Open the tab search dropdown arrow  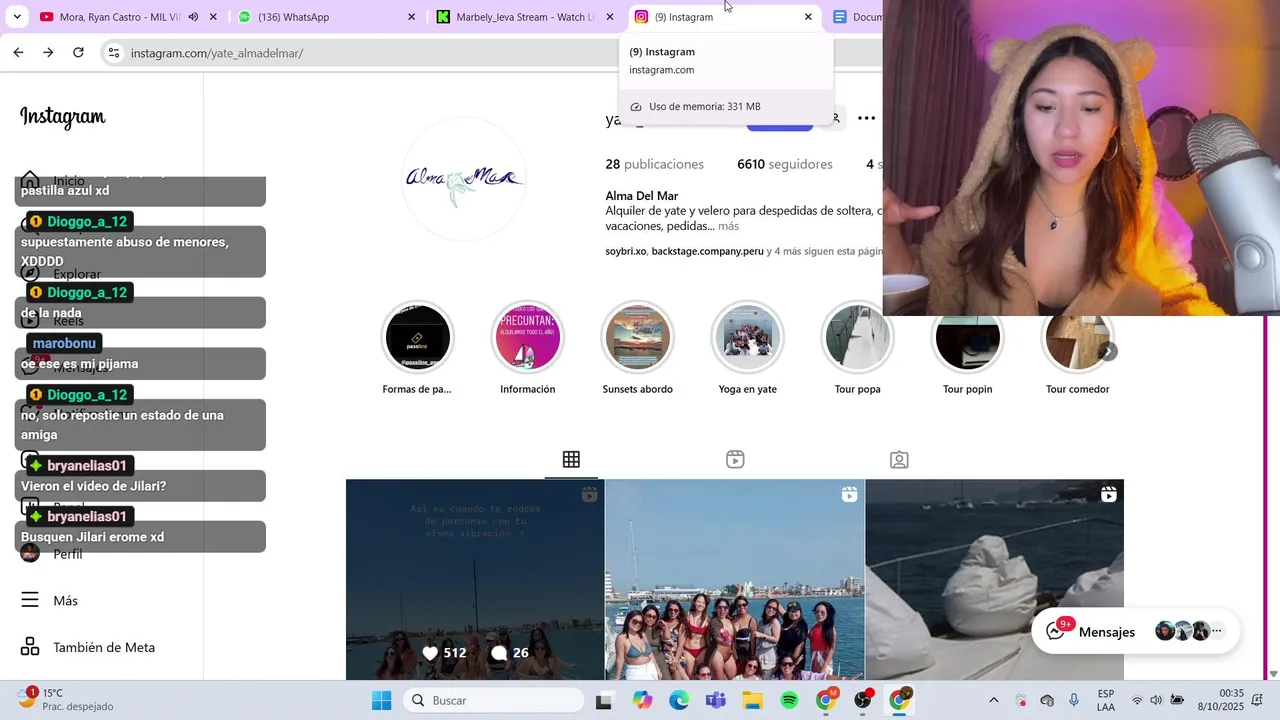[17, 17]
